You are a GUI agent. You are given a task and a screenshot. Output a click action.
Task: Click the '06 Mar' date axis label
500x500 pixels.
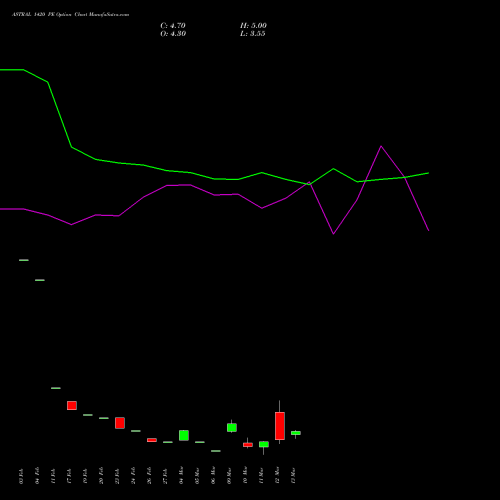click(213, 476)
